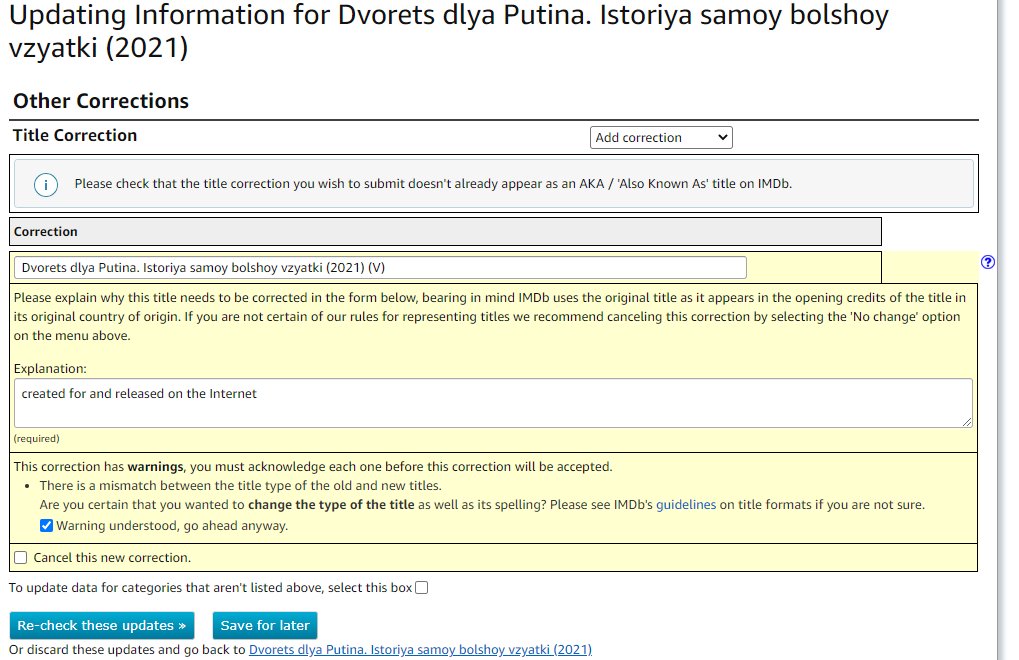Click the info circle icon in notice
This screenshot has height=660, width=1019.
pyautogui.click(x=45, y=185)
